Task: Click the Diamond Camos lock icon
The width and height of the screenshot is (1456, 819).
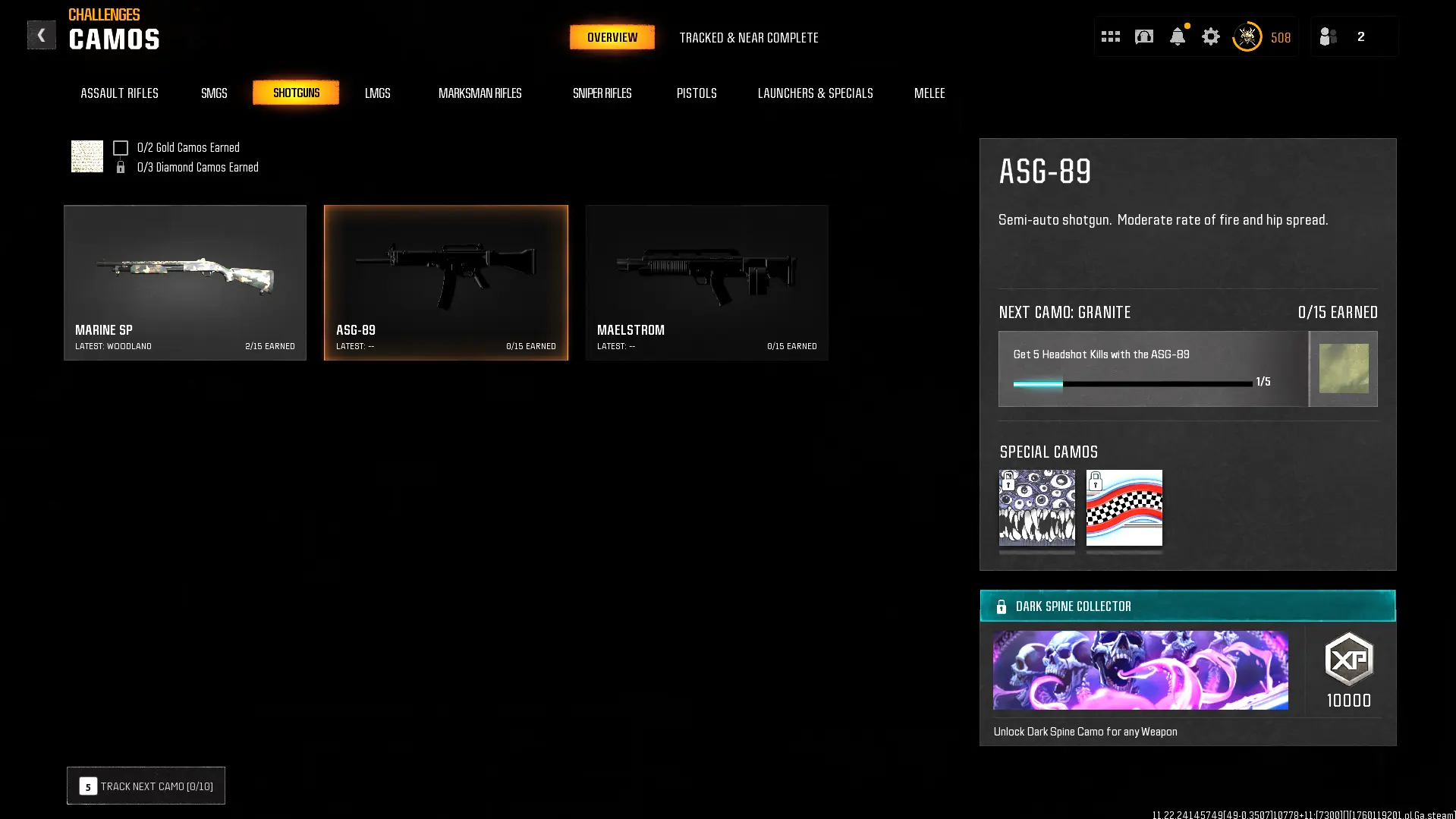Action: [120, 167]
